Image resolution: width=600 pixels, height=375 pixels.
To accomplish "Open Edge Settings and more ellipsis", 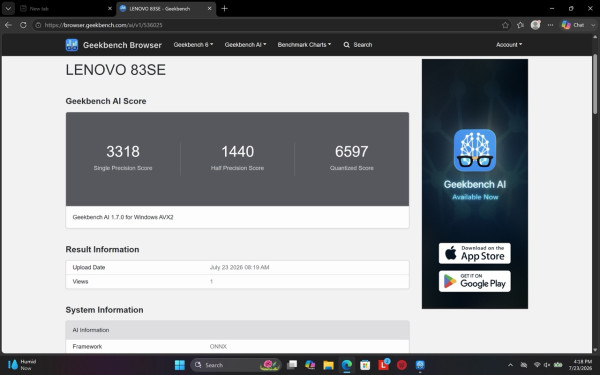I will point(550,25).
